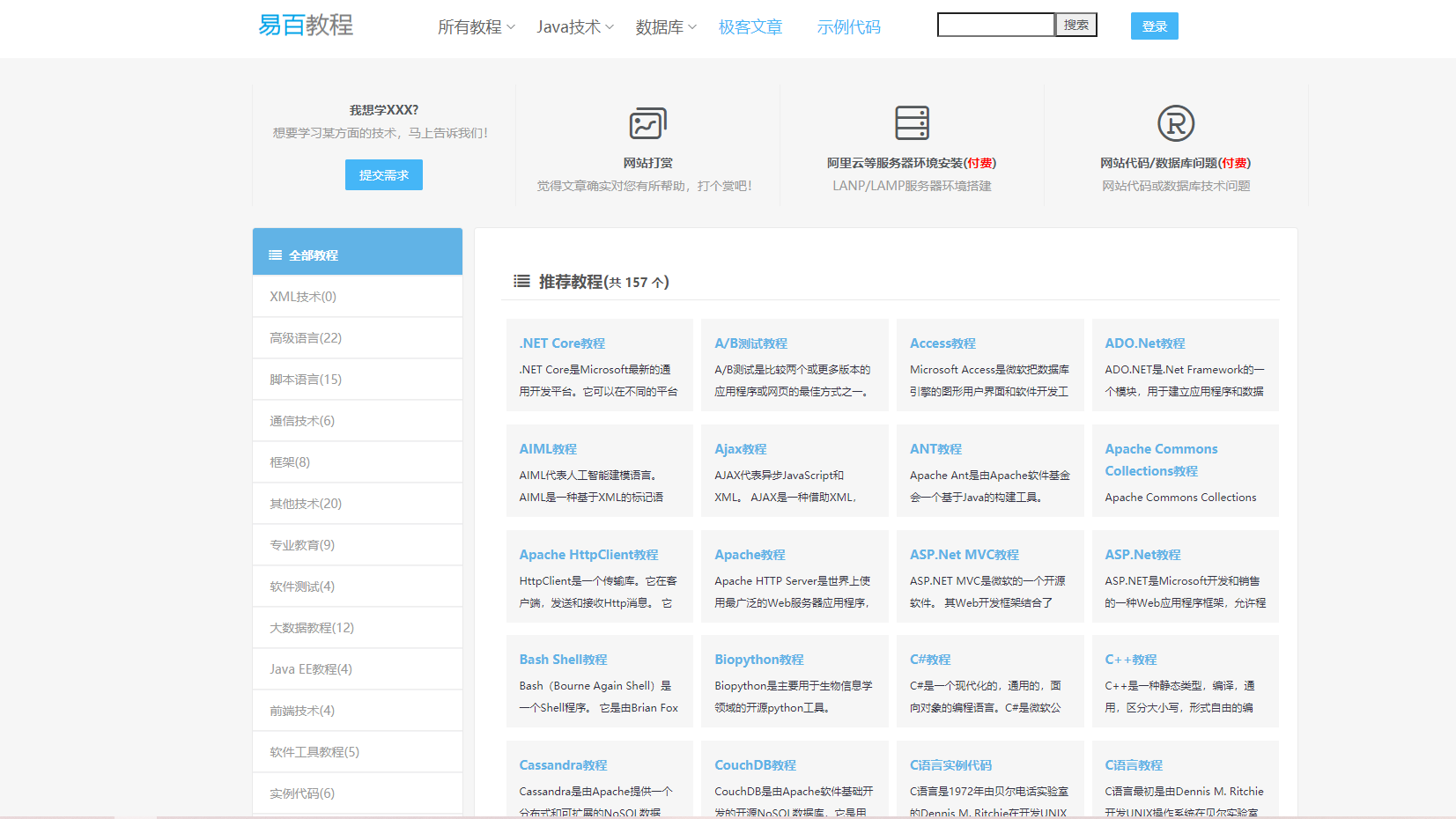The width and height of the screenshot is (1456, 819).
Task: Open the 示例代码 menu item
Action: pyautogui.click(x=848, y=27)
